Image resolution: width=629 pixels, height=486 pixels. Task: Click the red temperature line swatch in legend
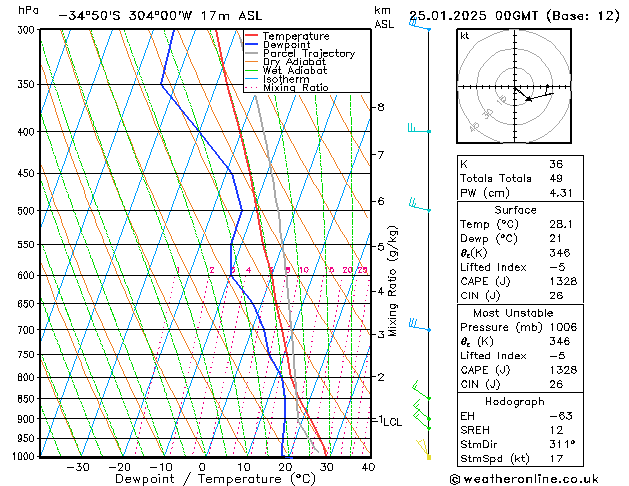click(x=252, y=36)
